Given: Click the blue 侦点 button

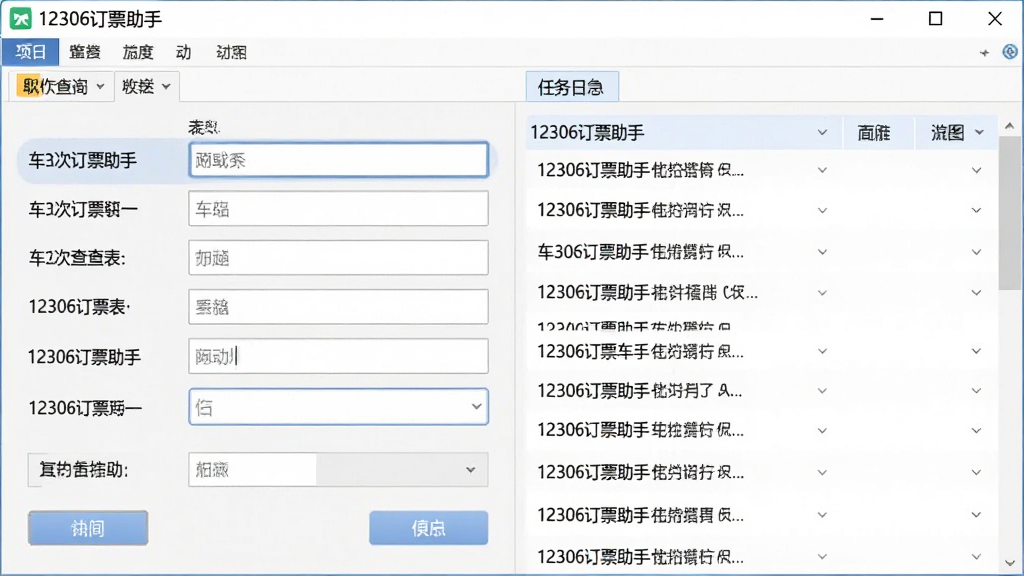Looking at the screenshot, I should pos(428,528).
